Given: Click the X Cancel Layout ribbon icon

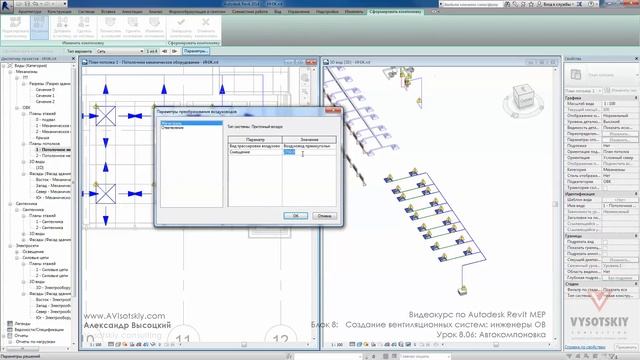Looking at the screenshot, I should [x=206, y=22].
